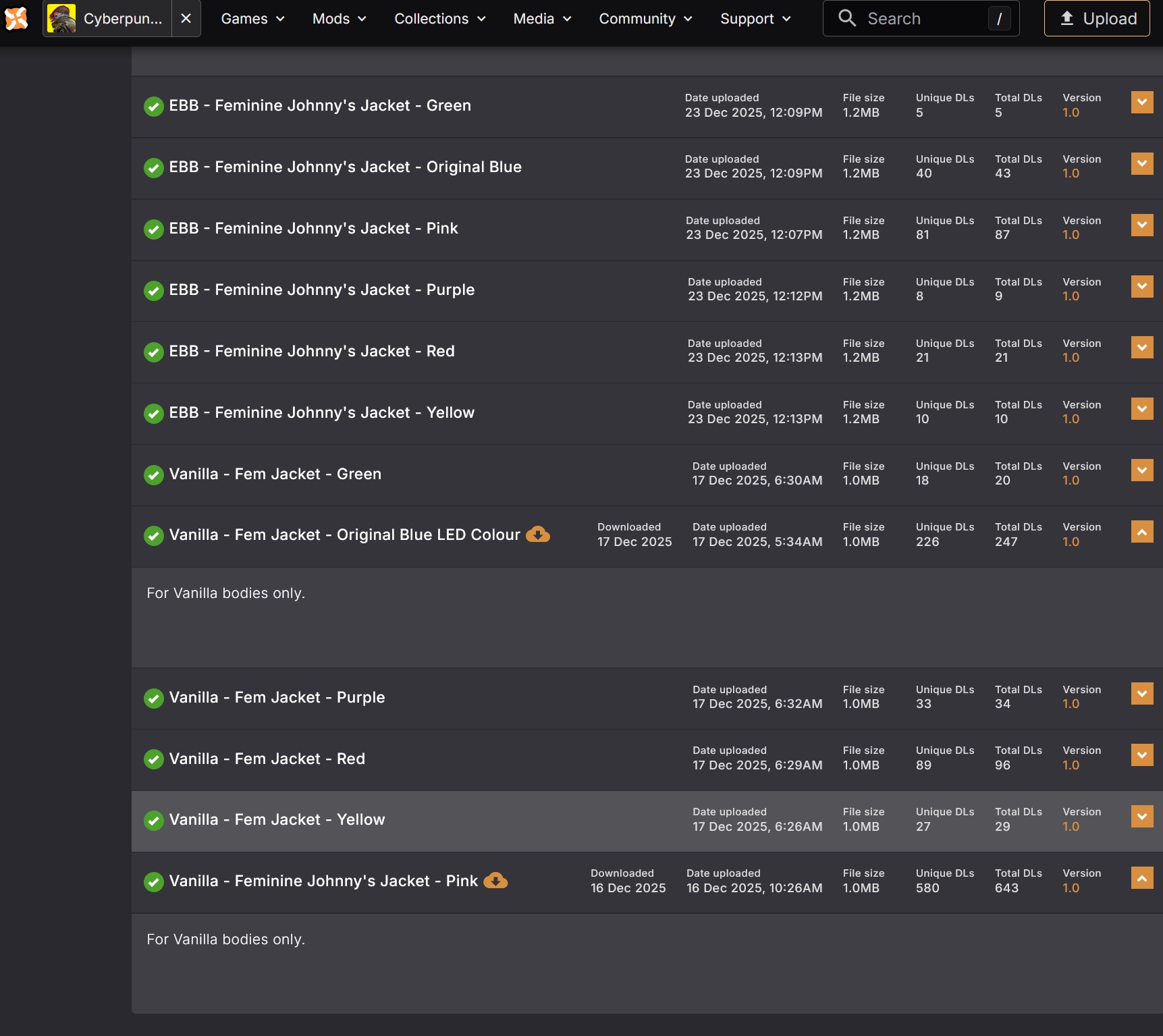Collapse the Vanilla Johnny's Jacket Pink row
This screenshot has width=1163, height=1036.
point(1142,878)
